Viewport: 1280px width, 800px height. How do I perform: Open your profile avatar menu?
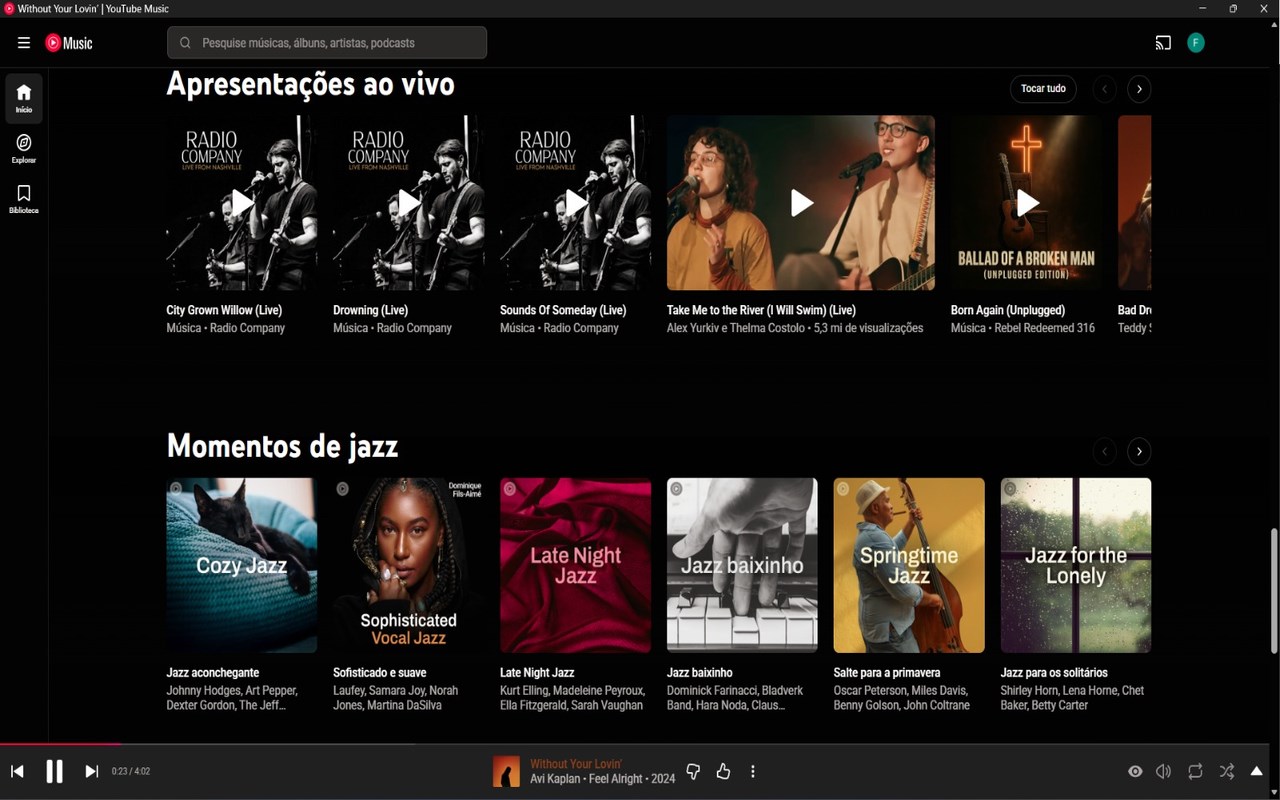click(x=1196, y=42)
